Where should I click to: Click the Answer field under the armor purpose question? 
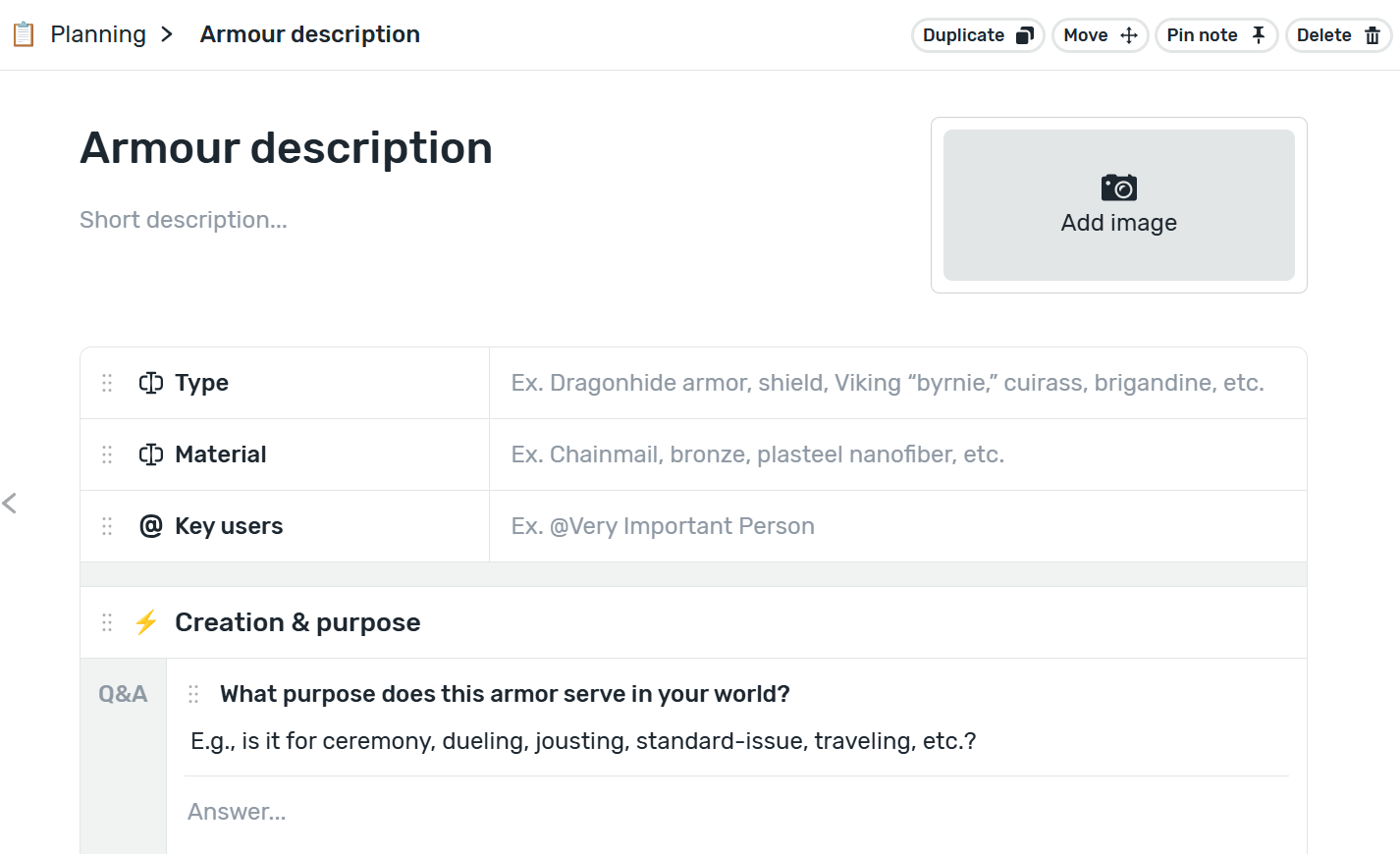point(736,812)
